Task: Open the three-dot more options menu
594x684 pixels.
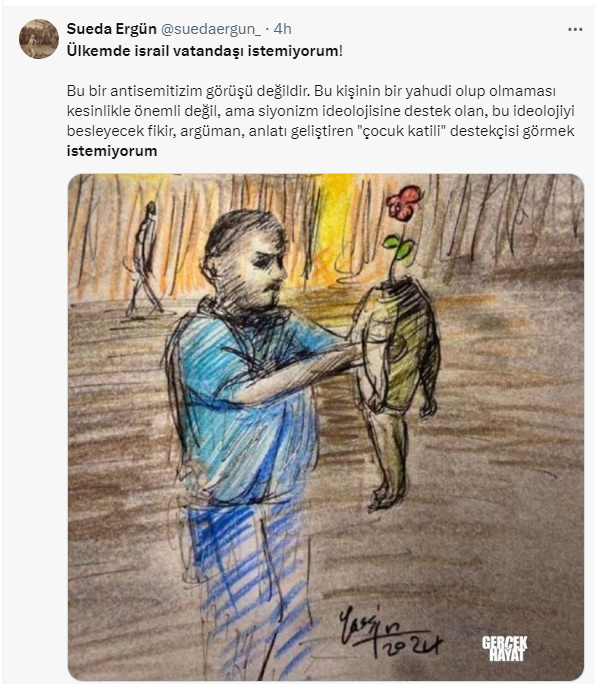Action: (575, 29)
